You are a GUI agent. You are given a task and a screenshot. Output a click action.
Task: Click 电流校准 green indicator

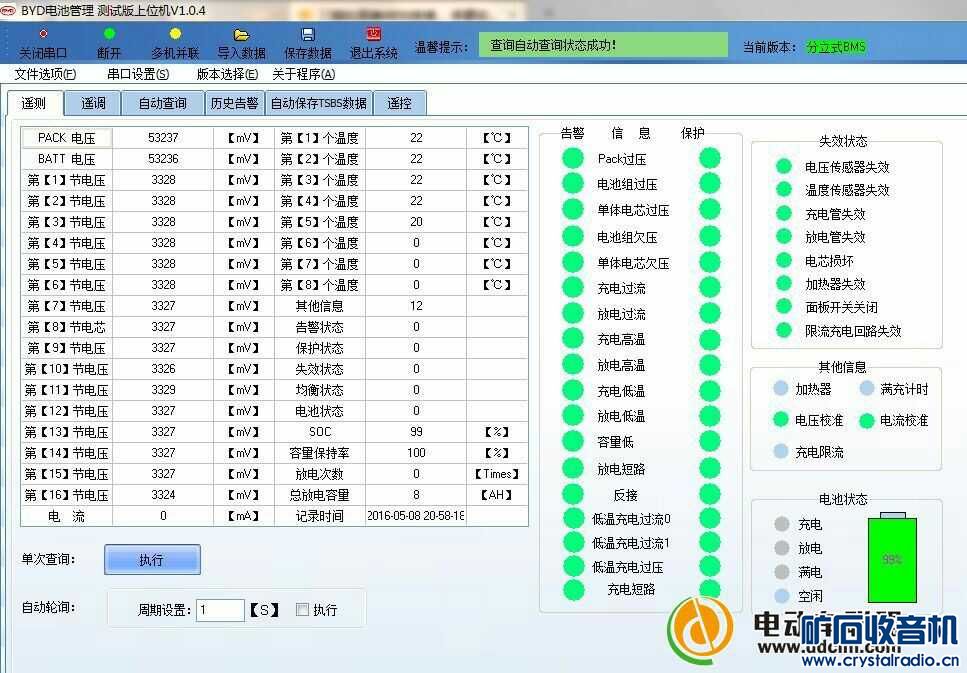pos(867,421)
